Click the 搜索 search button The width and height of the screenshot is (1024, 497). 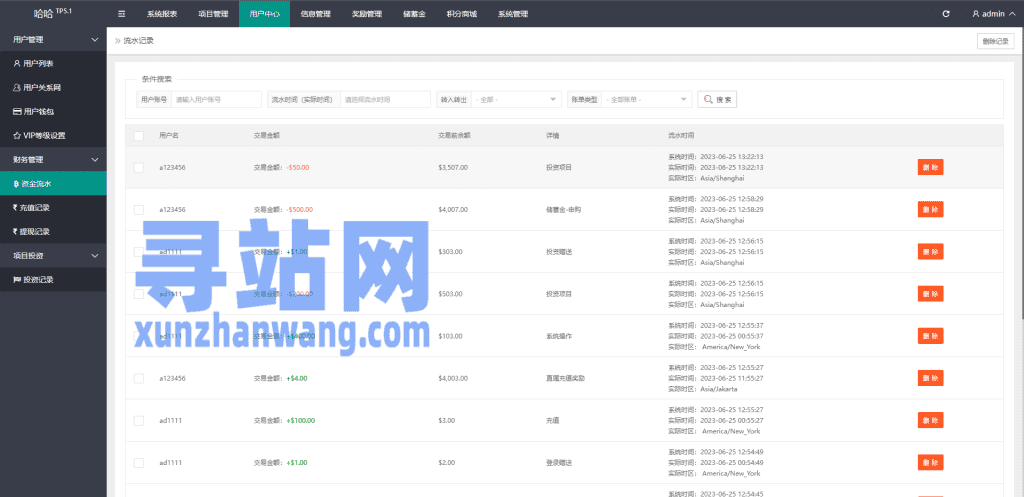tap(717, 99)
